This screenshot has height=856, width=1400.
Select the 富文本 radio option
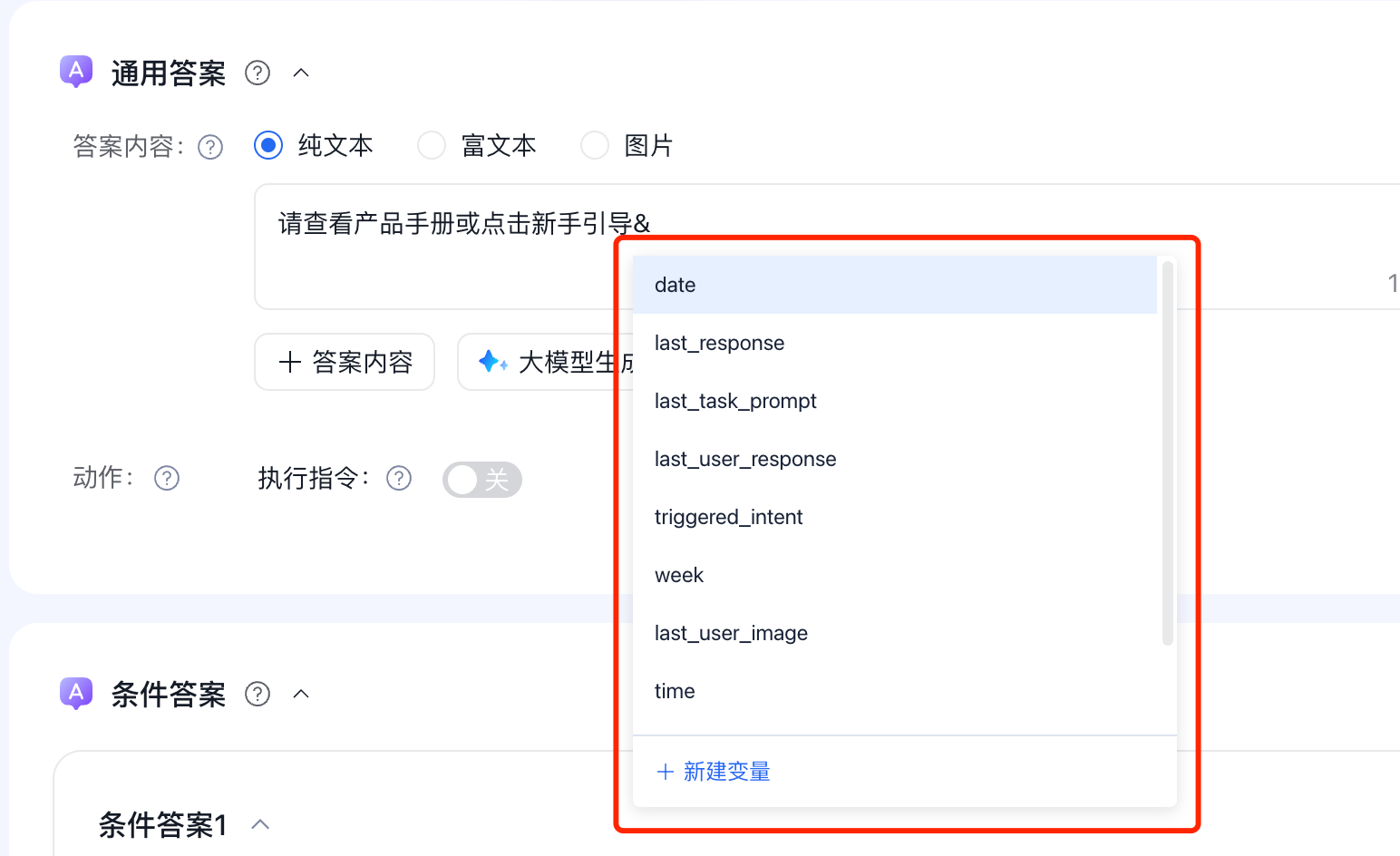[432, 145]
